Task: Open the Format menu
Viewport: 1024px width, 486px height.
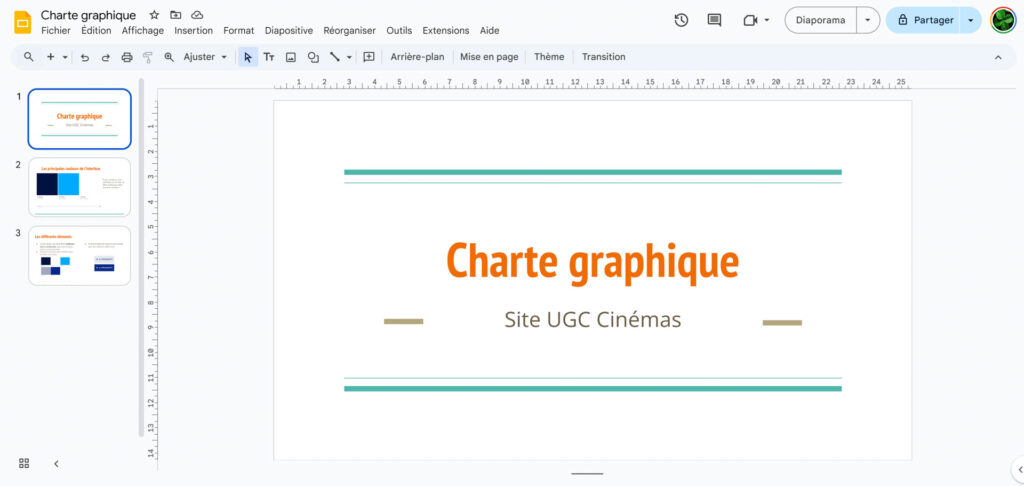Action: pos(238,31)
